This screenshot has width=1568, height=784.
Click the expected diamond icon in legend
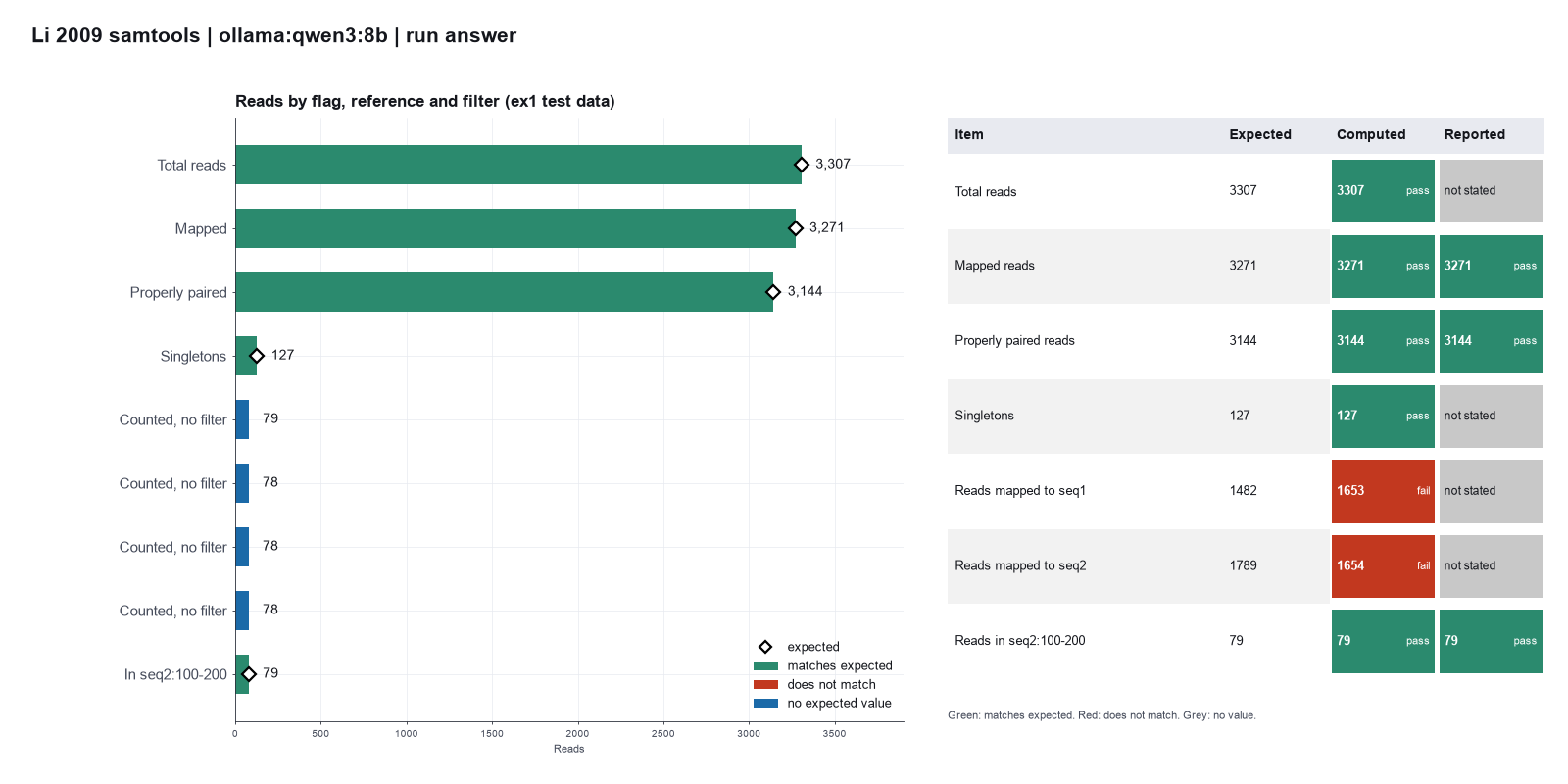765,647
